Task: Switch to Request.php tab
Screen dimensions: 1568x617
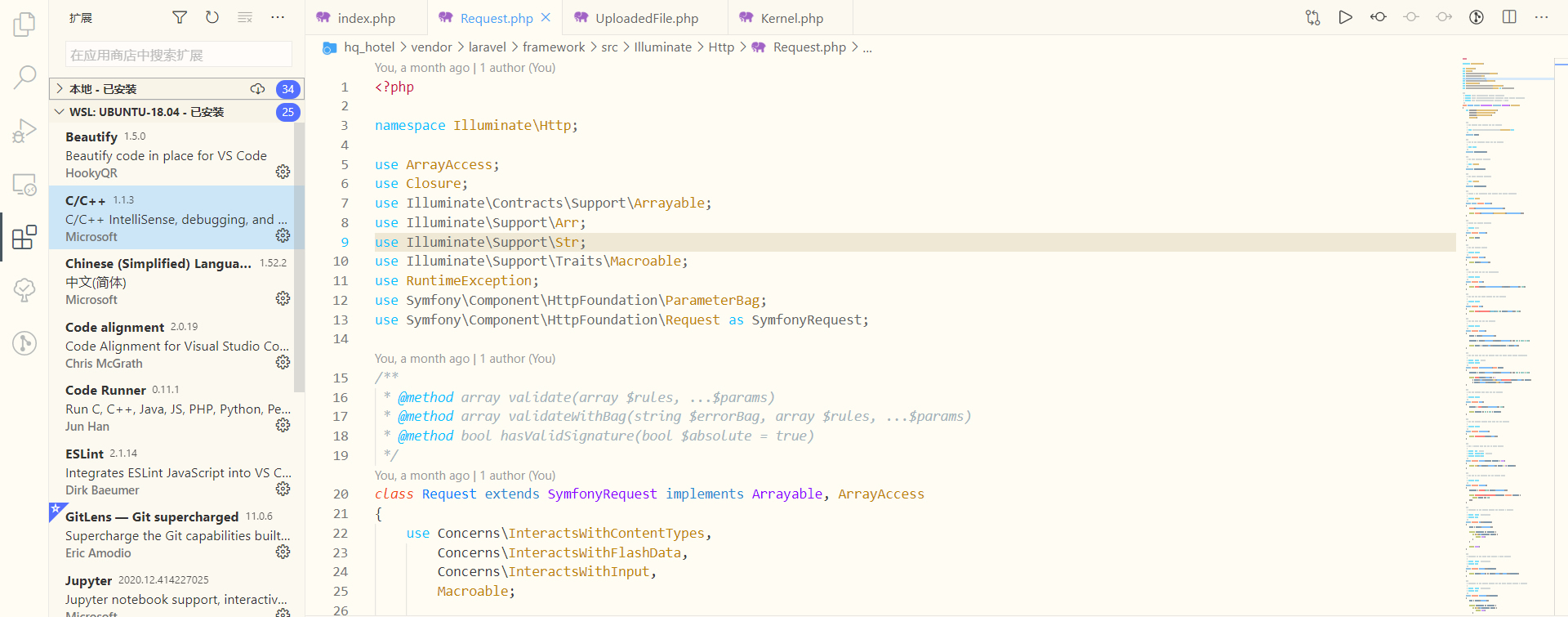Action: coord(497,18)
